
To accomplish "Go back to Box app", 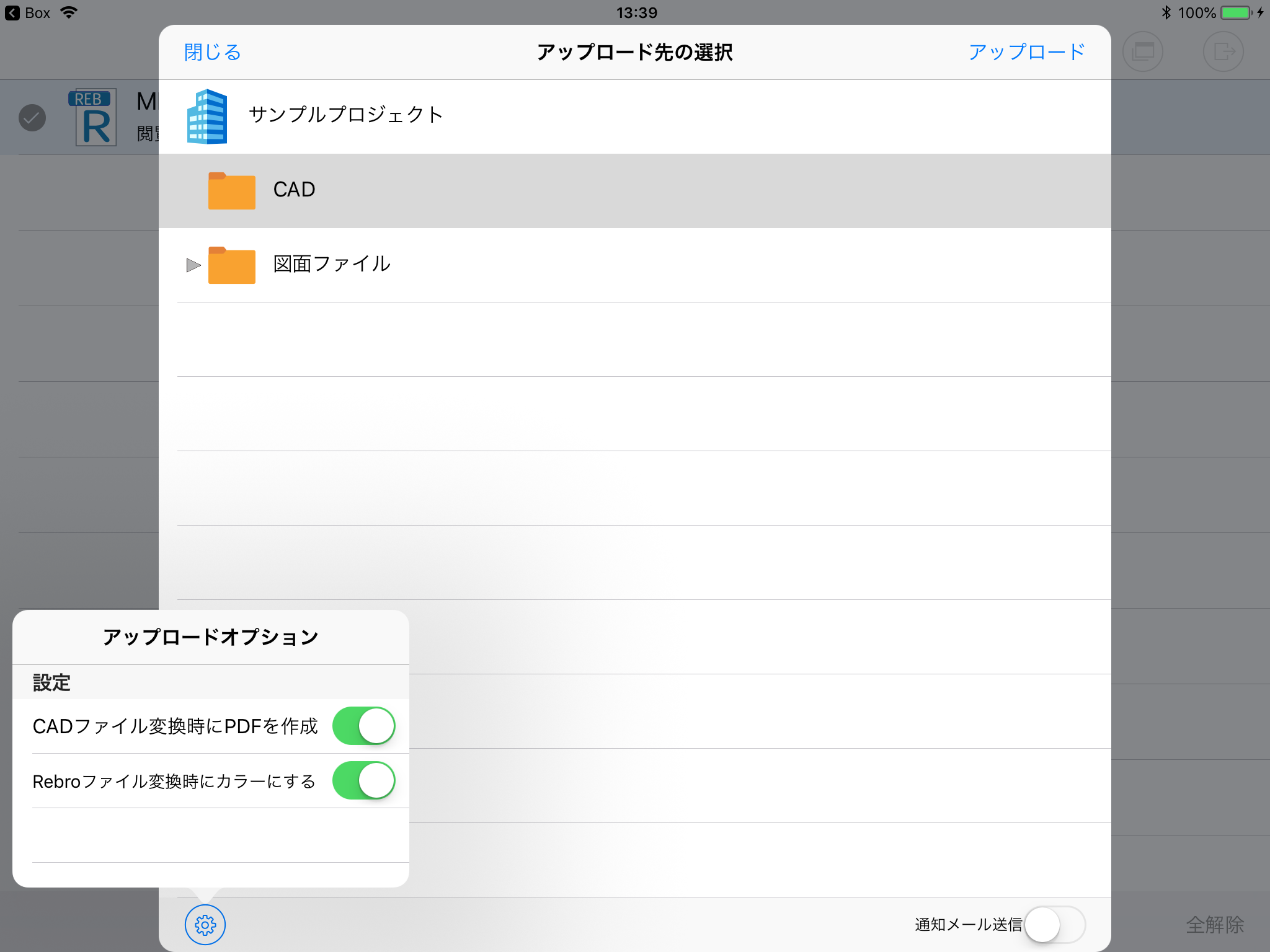I will coord(28,12).
